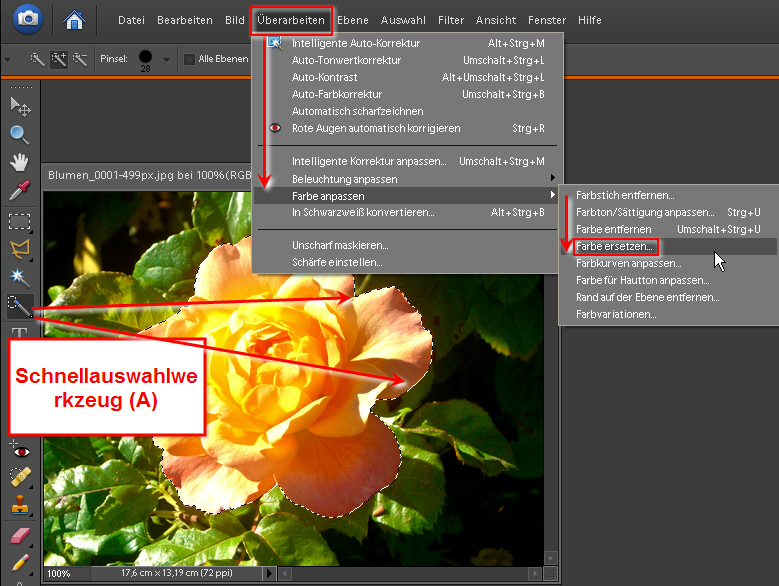779x586 pixels.
Task: Click 'Farbe ersetzen...' in submenu
Action: (x=615, y=246)
